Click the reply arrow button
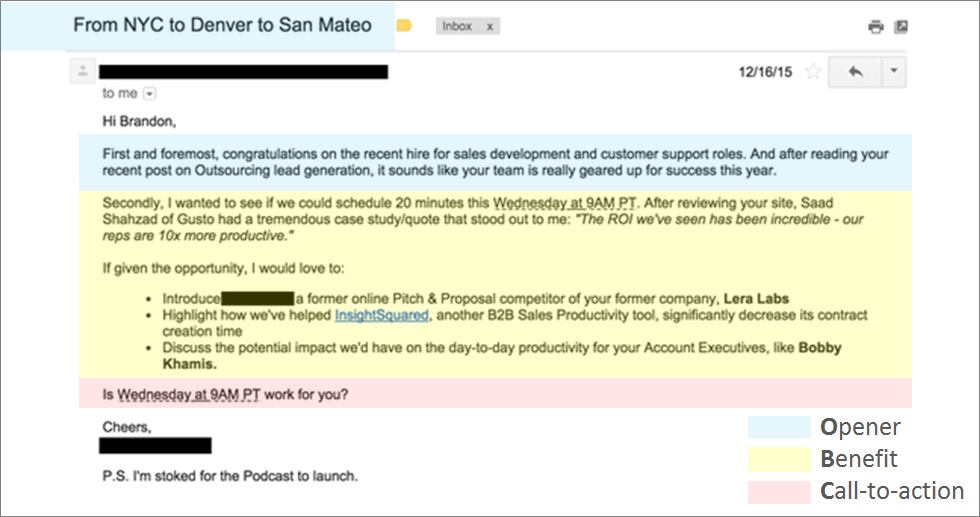This screenshot has height=517, width=980. (855, 71)
